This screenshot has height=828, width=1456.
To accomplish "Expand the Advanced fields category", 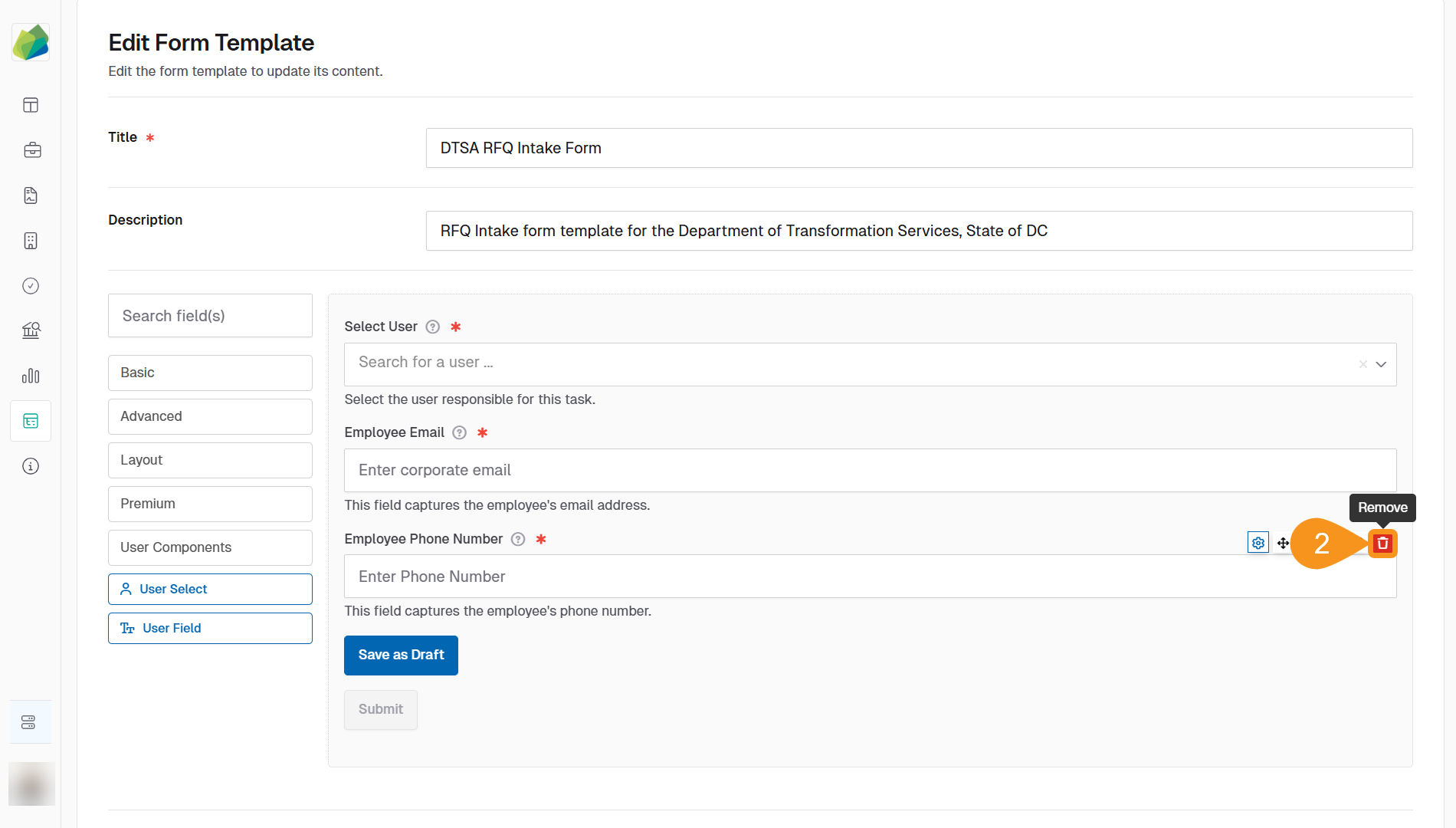I will [210, 416].
